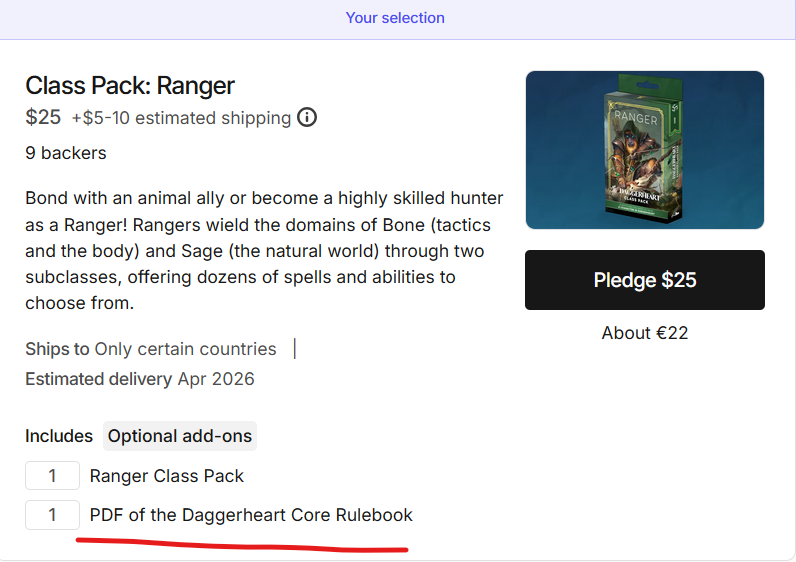The width and height of the screenshot is (796, 562).
Task: Click the estimated shipping cost text
Action: 181,118
